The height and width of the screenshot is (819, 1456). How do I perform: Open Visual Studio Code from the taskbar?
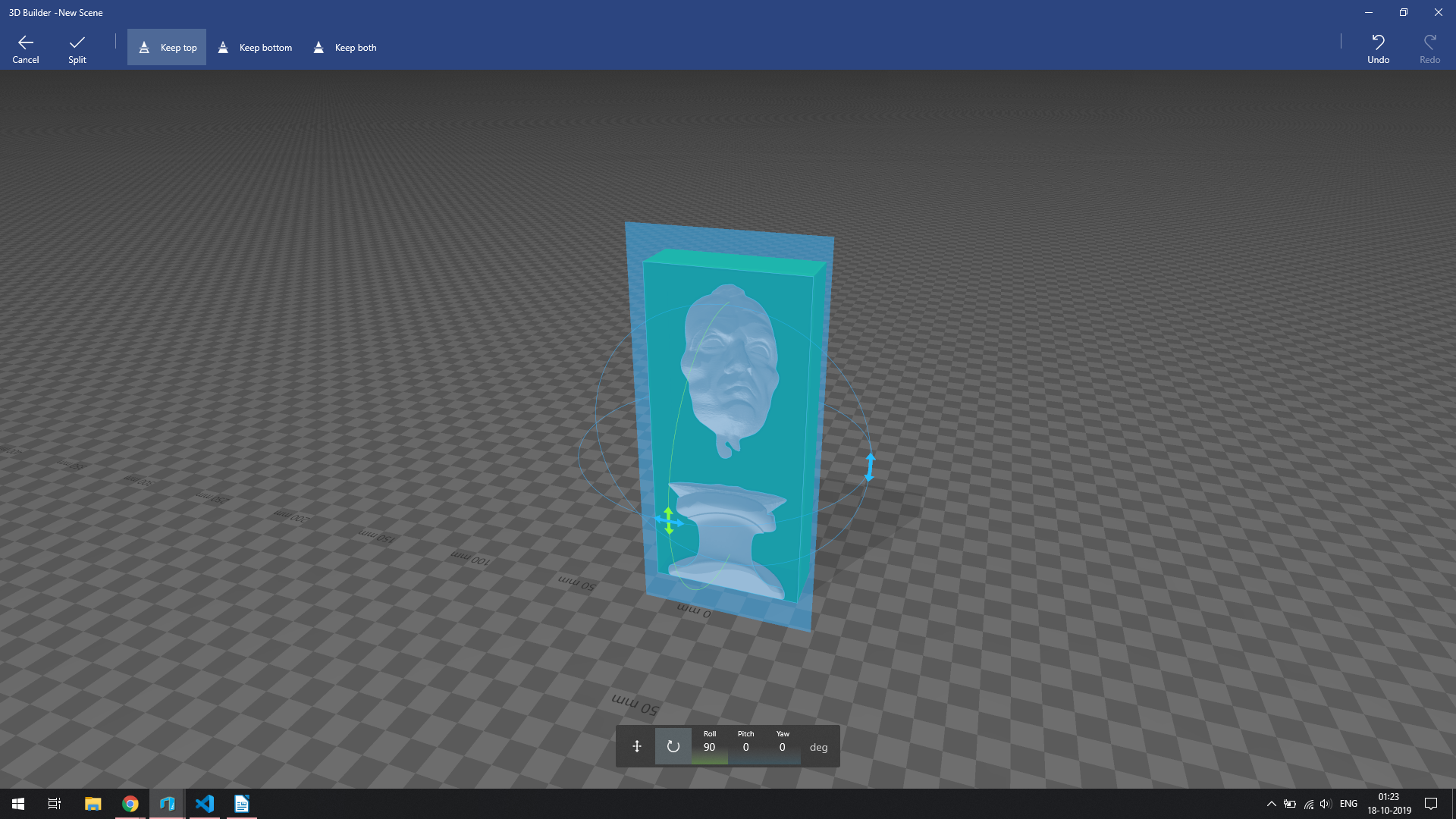(x=204, y=804)
